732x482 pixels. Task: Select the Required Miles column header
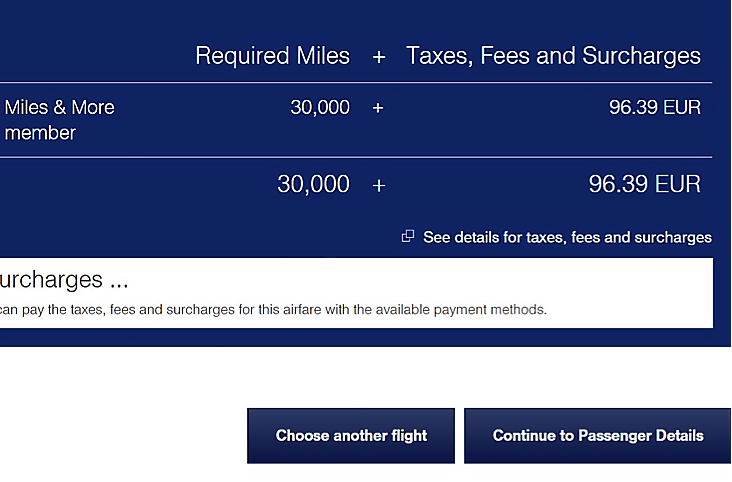273,56
